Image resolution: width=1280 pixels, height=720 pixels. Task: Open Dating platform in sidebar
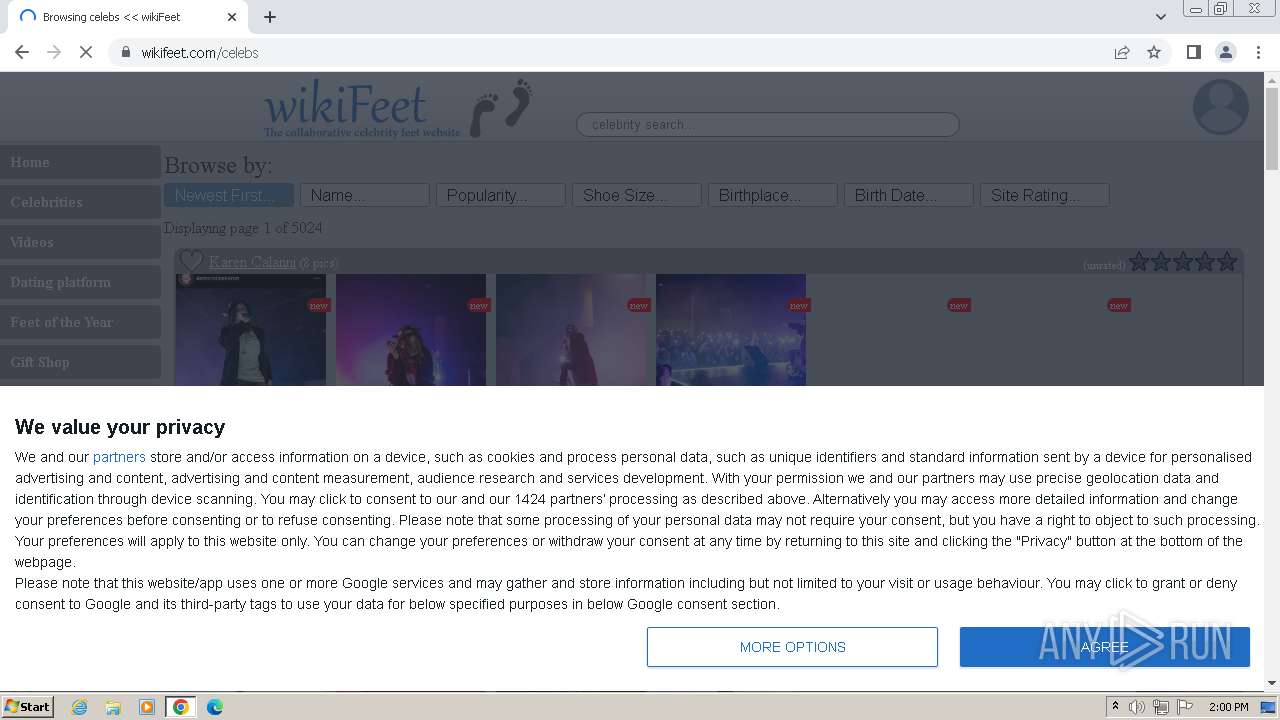click(80, 282)
